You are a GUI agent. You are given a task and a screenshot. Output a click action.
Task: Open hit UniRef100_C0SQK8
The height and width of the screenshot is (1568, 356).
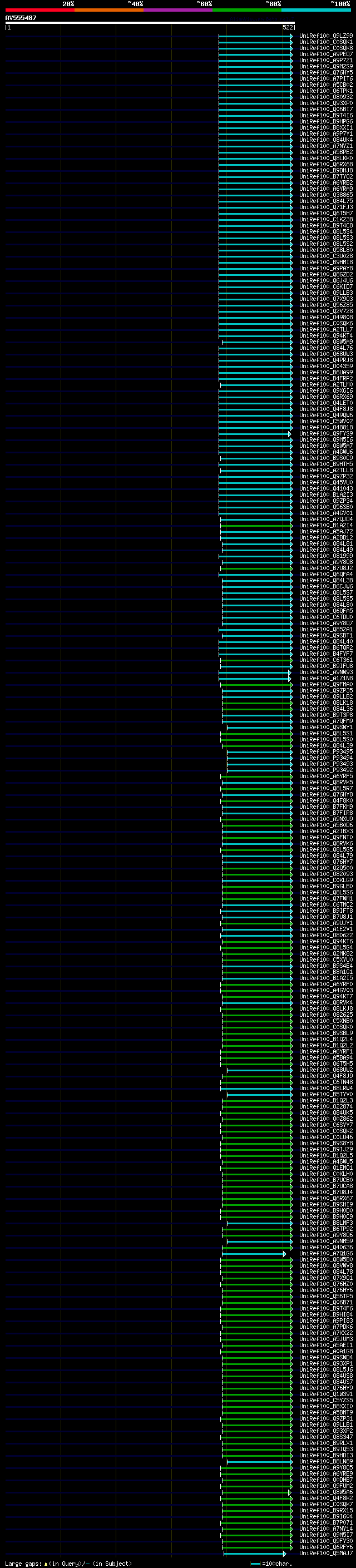pos(326,48)
